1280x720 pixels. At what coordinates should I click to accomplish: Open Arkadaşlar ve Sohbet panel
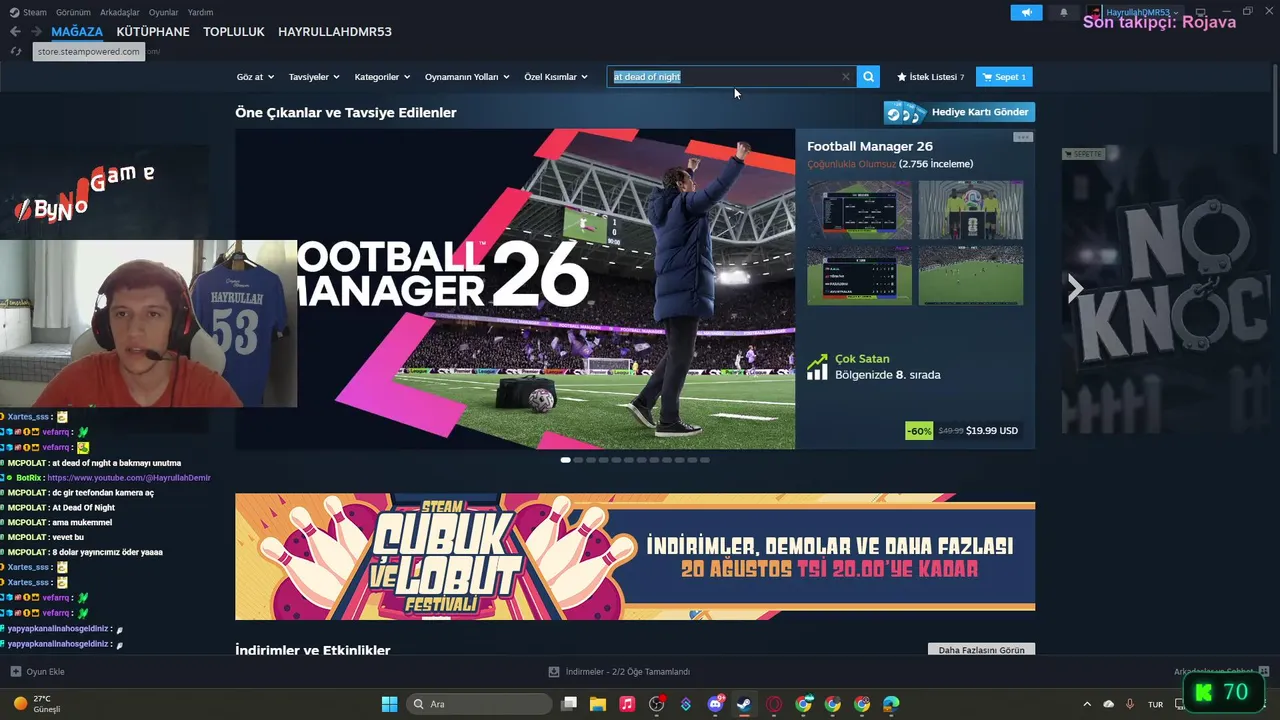click(x=1221, y=672)
